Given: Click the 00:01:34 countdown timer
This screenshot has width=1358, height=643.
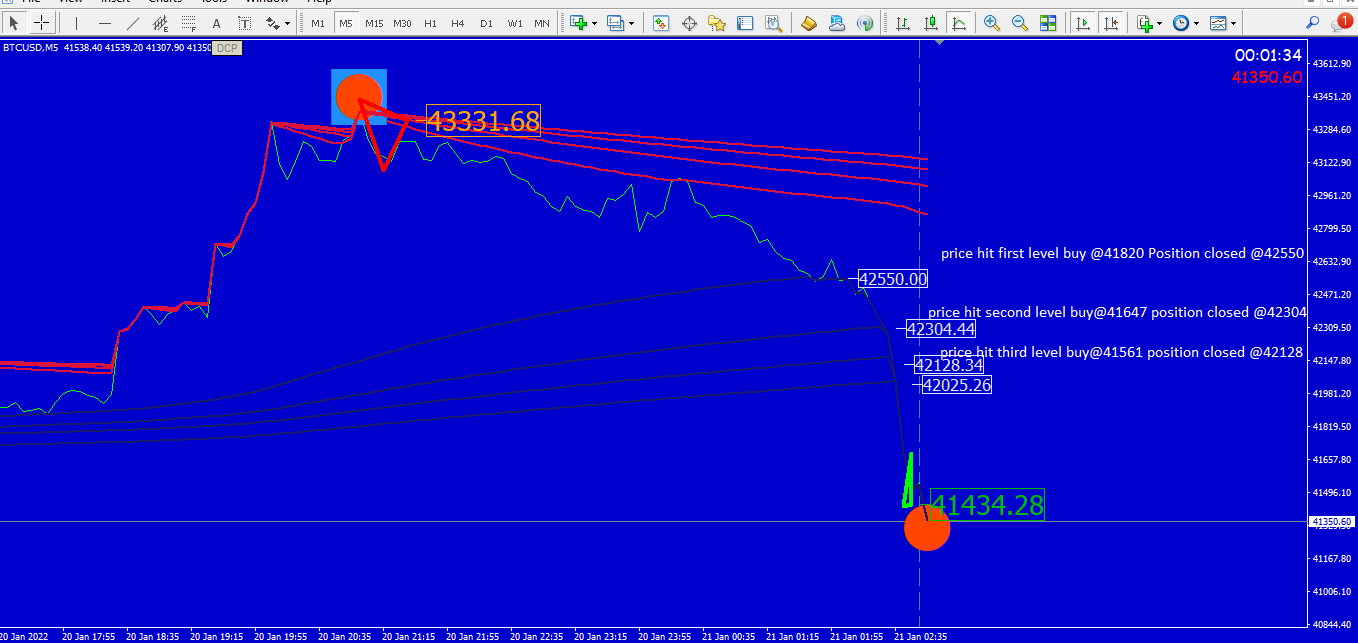Looking at the screenshot, I should 1268,56.
